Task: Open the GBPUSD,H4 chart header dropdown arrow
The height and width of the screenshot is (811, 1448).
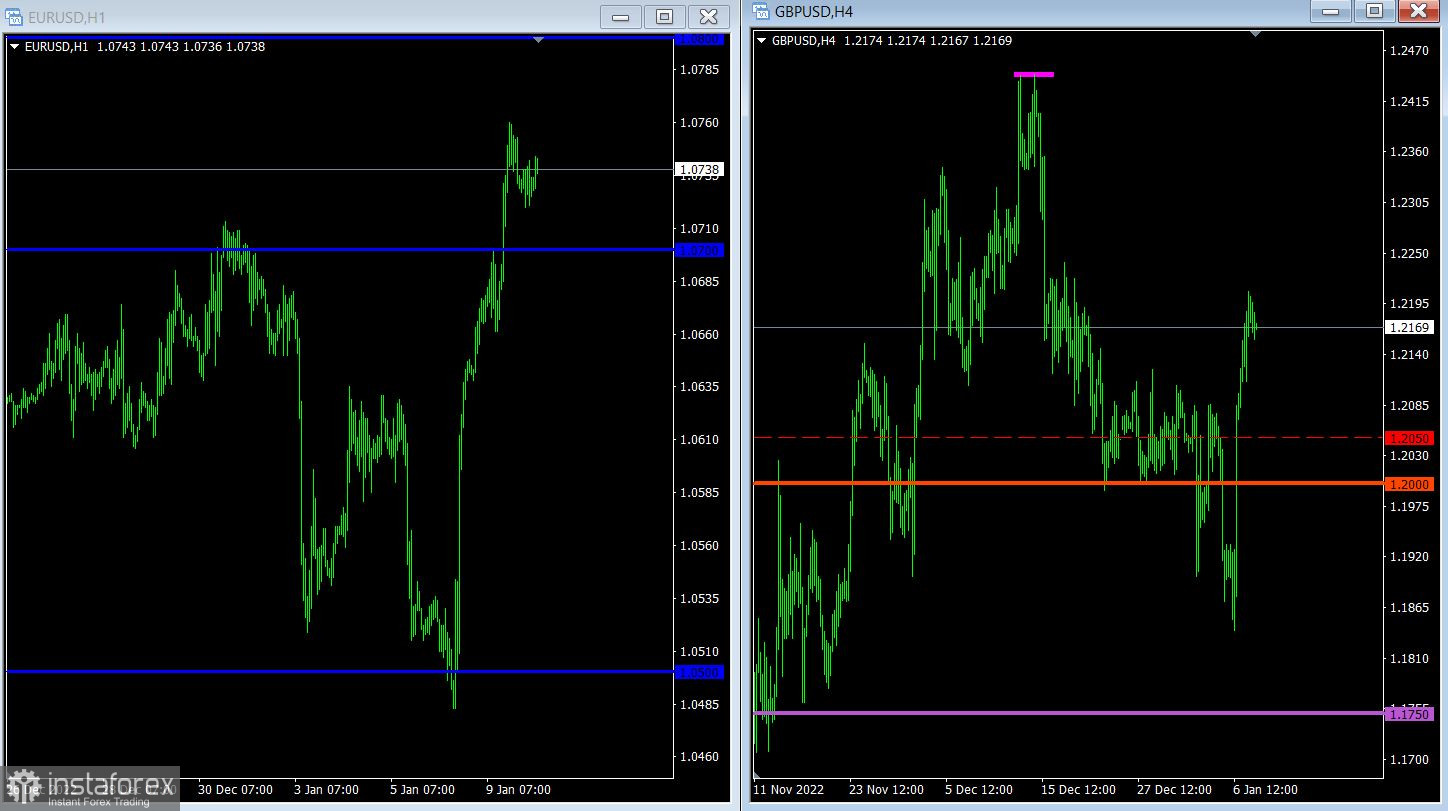Action: point(763,41)
